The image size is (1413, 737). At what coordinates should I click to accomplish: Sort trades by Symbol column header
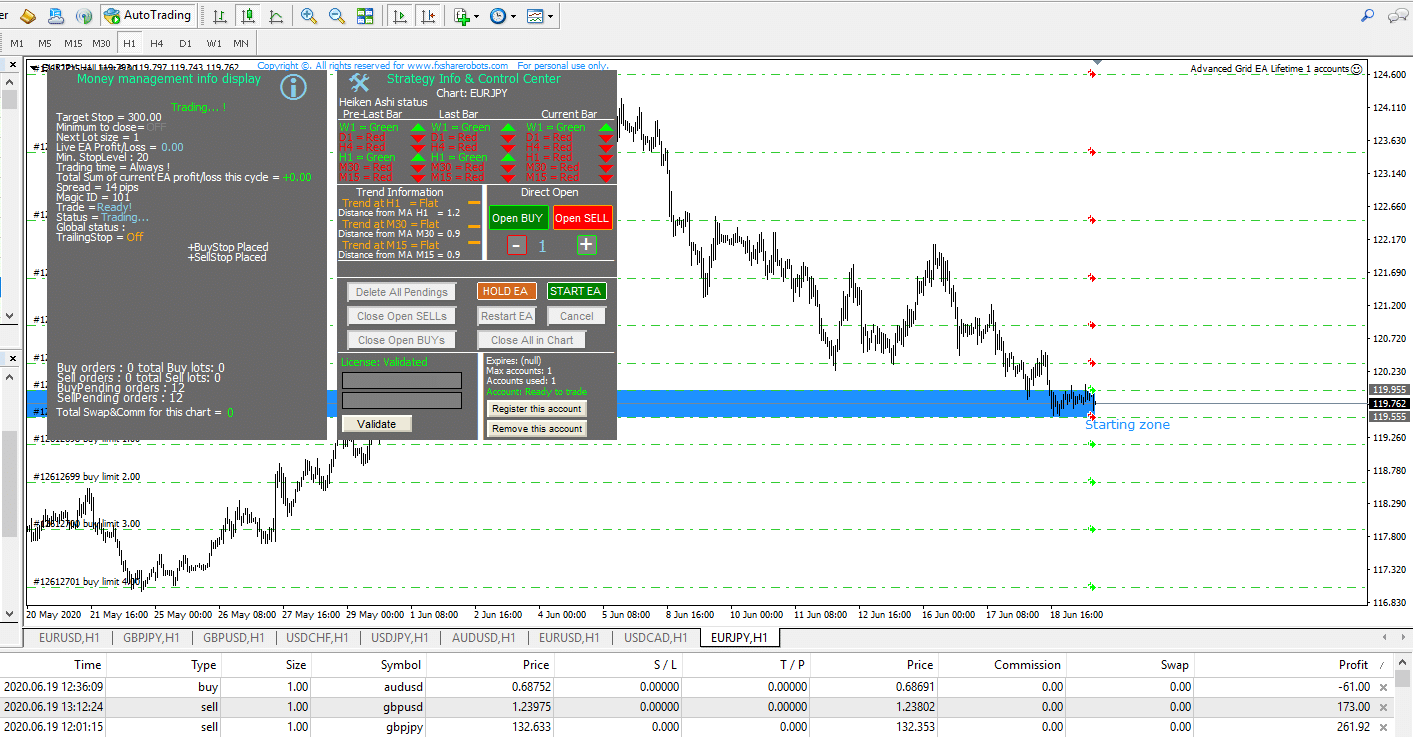point(401,664)
